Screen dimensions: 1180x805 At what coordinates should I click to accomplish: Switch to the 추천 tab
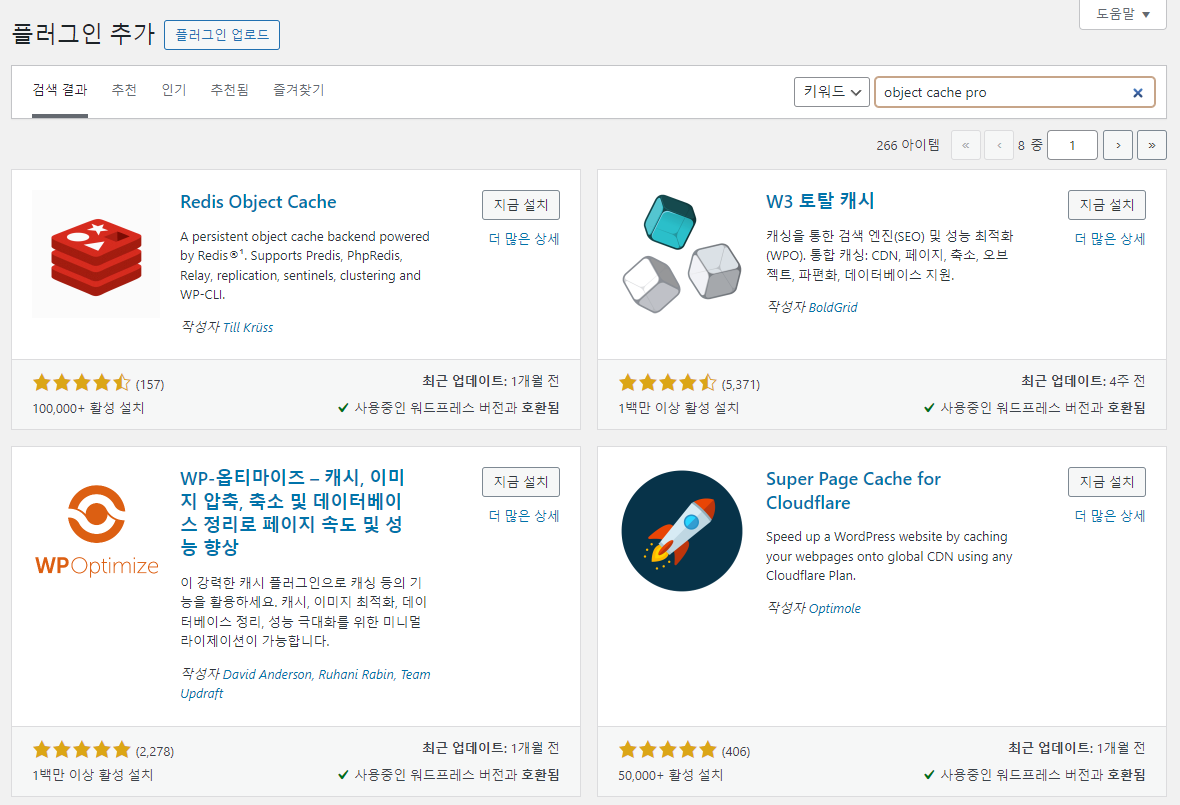[x=124, y=90]
